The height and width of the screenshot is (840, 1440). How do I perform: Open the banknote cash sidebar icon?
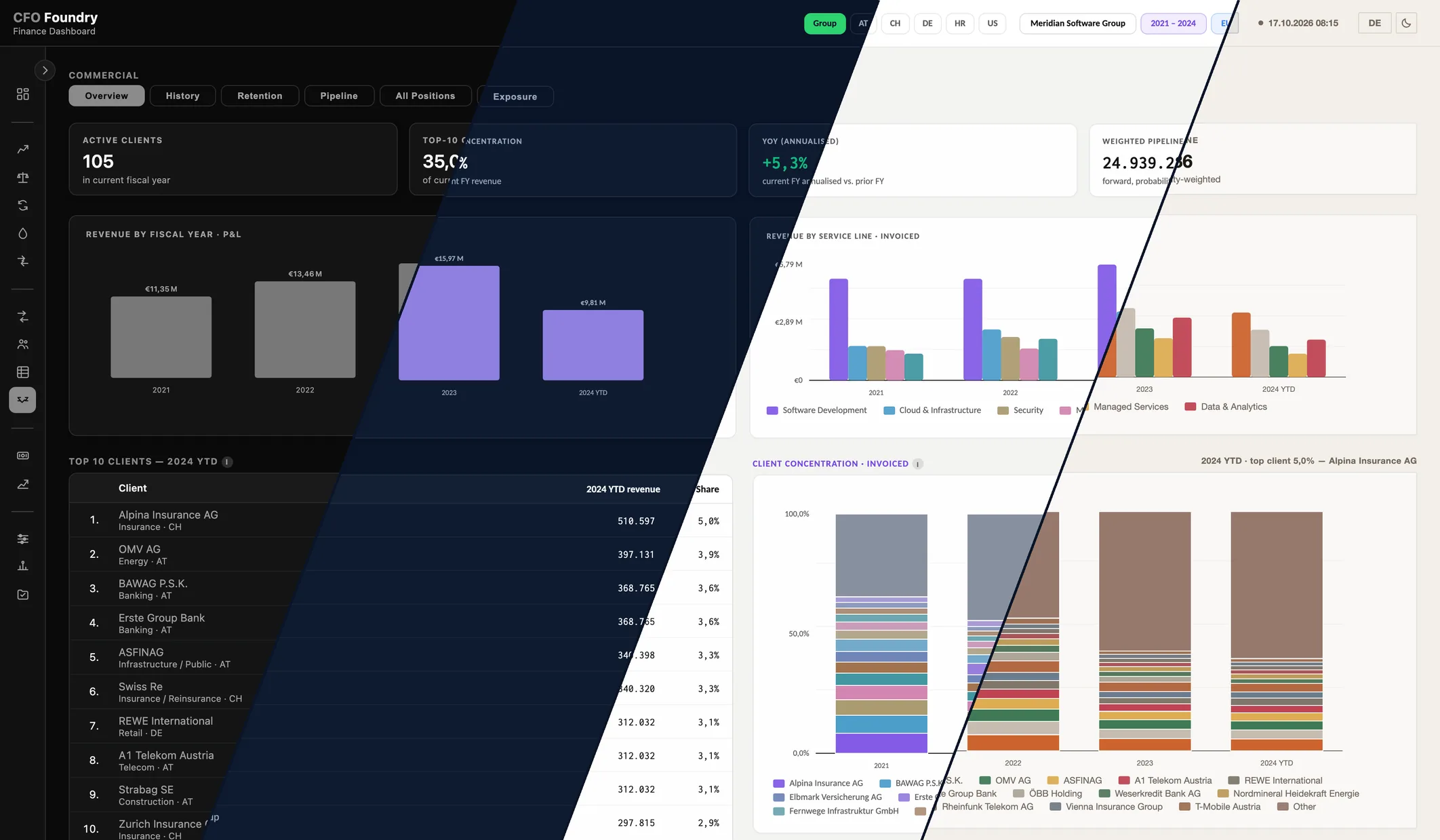click(x=22, y=456)
